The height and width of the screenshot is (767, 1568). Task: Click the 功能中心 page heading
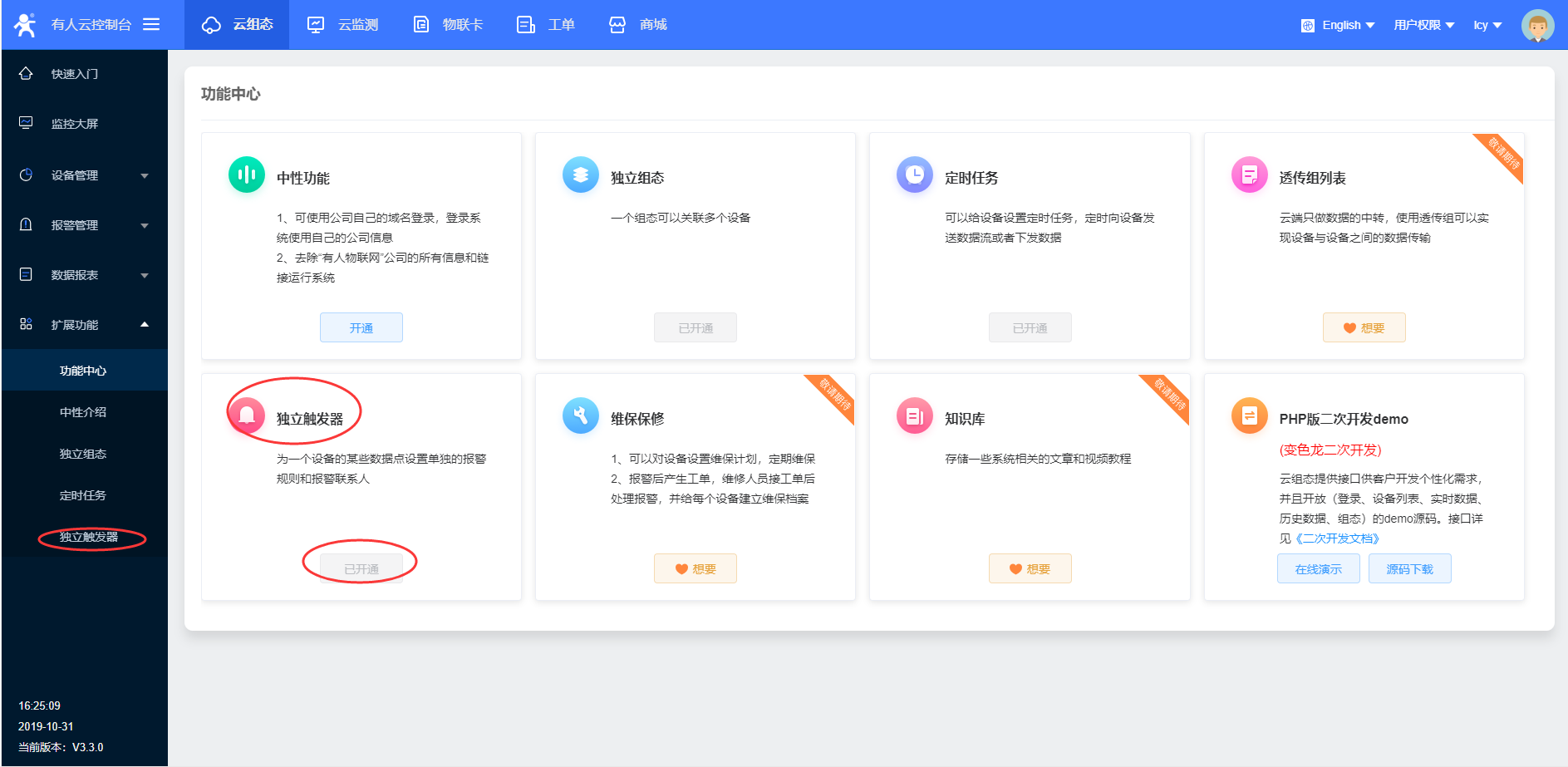[231, 94]
